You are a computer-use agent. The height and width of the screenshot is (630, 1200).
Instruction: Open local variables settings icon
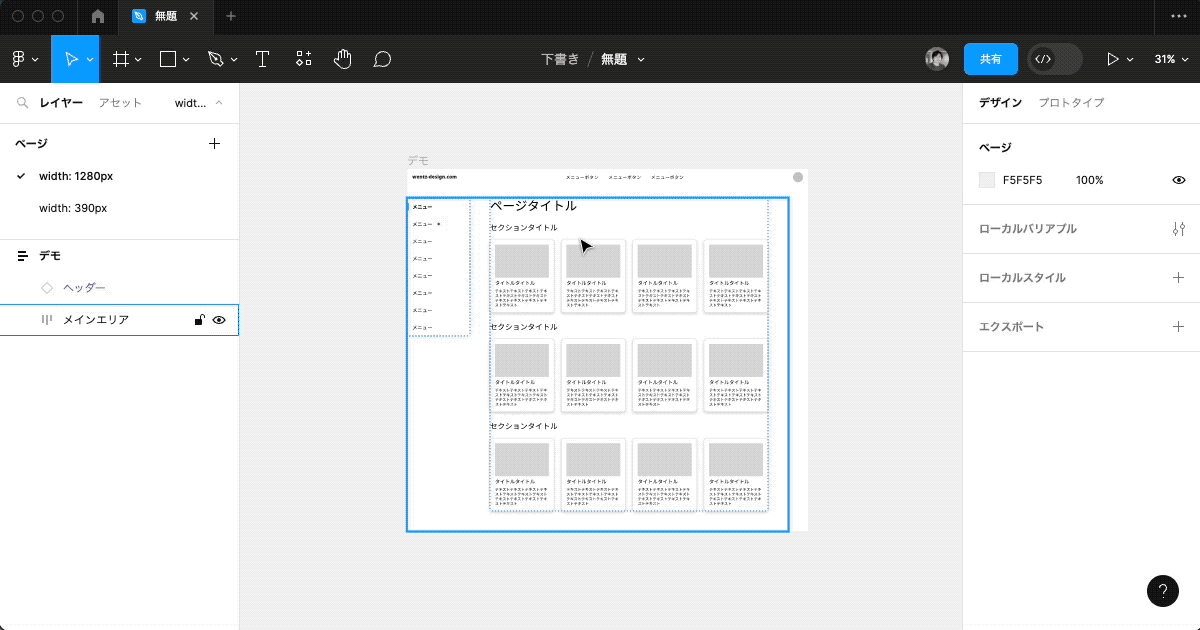tap(1178, 229)
